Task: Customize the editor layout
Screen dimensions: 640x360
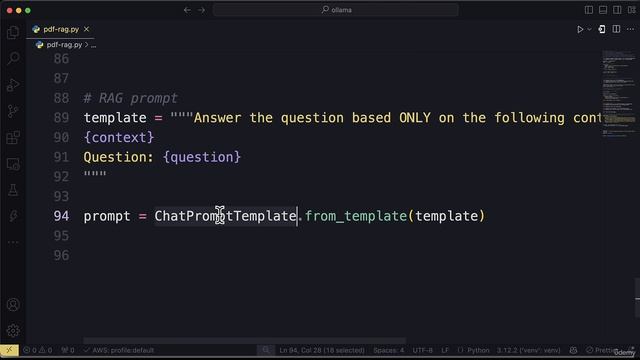Action: pyautogui.click(x=631, y=10)
